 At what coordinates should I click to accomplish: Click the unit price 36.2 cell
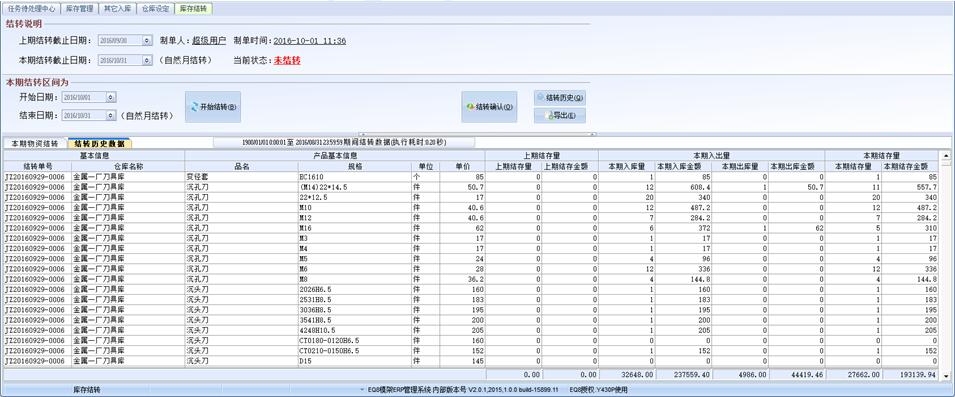click(462, 279)
